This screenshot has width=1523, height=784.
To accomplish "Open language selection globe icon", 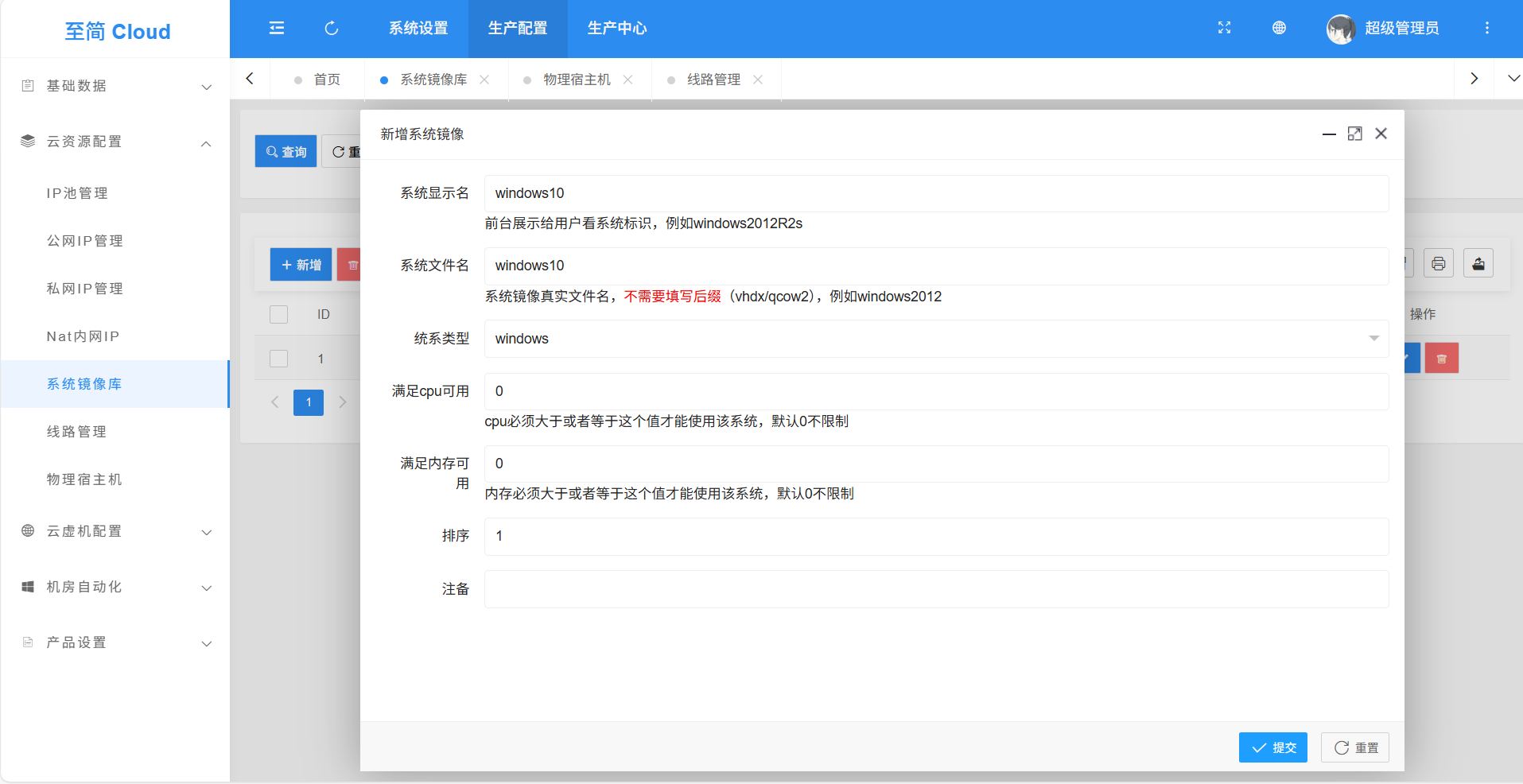I will click(1279, 28).
